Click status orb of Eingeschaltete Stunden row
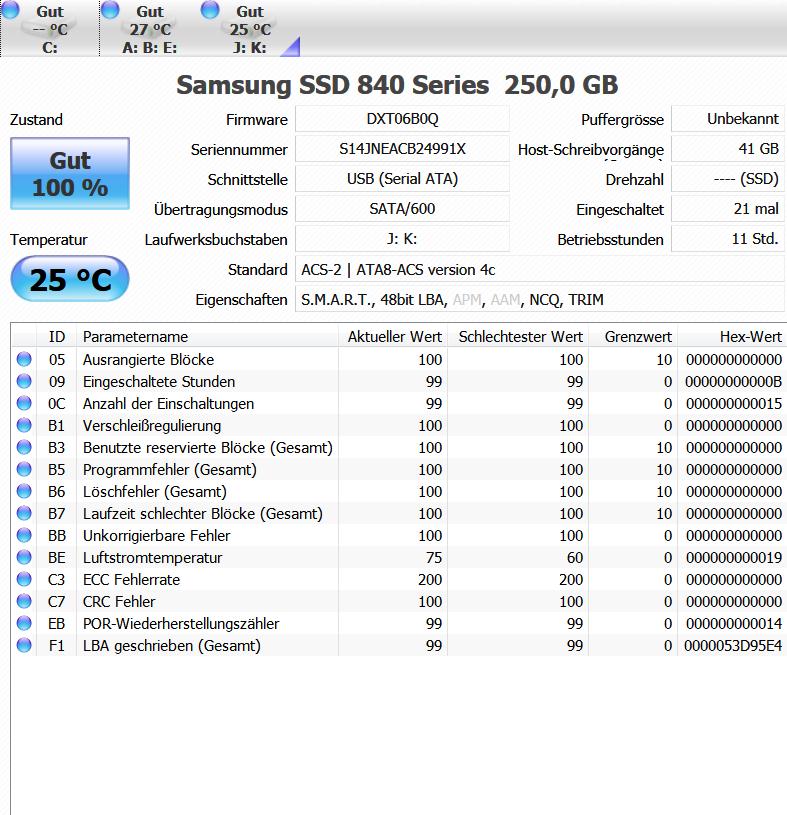This screenshot has height=815, width=787. [x=24, y=381]
